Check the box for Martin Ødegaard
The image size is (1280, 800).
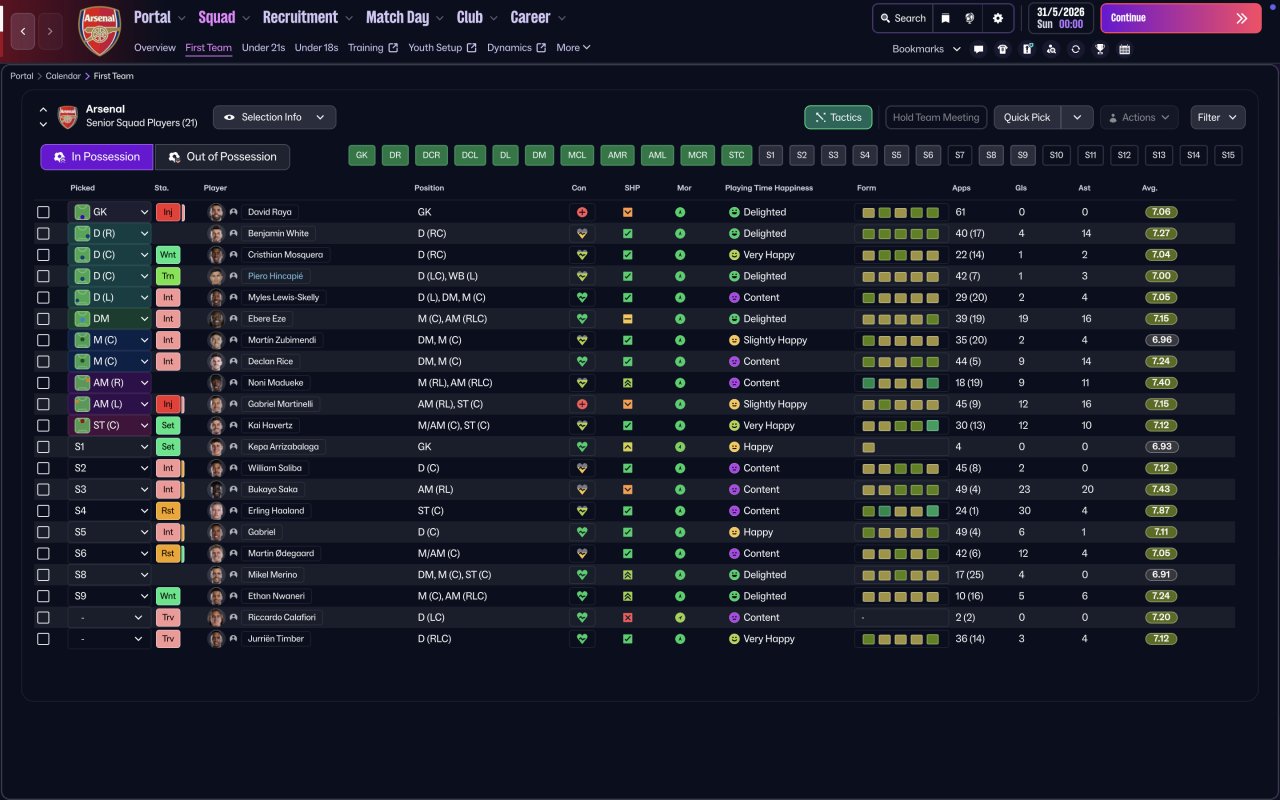[x=43, y=553]
